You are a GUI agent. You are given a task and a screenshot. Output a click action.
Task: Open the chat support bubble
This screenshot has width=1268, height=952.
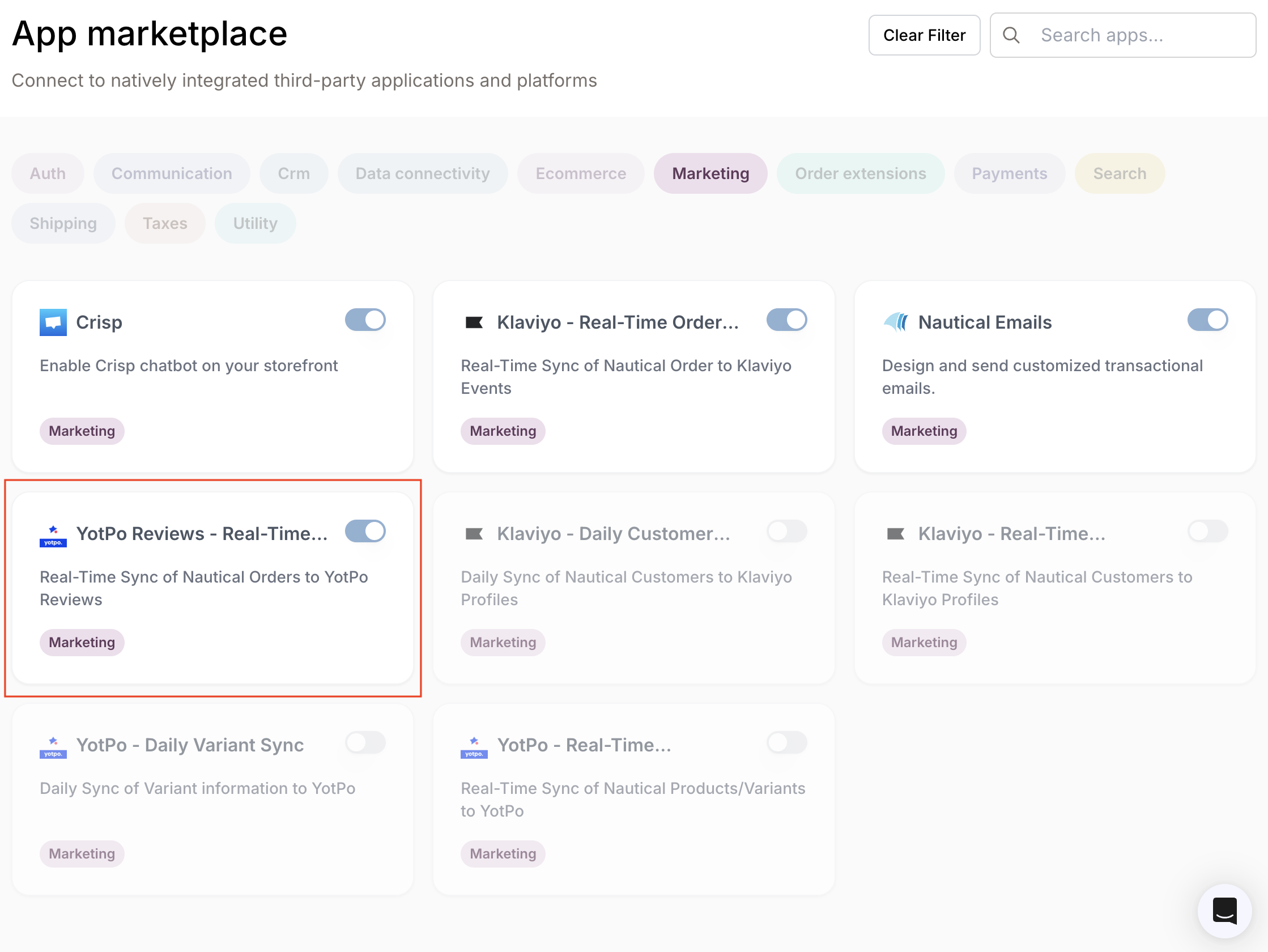coord(1224,911)
